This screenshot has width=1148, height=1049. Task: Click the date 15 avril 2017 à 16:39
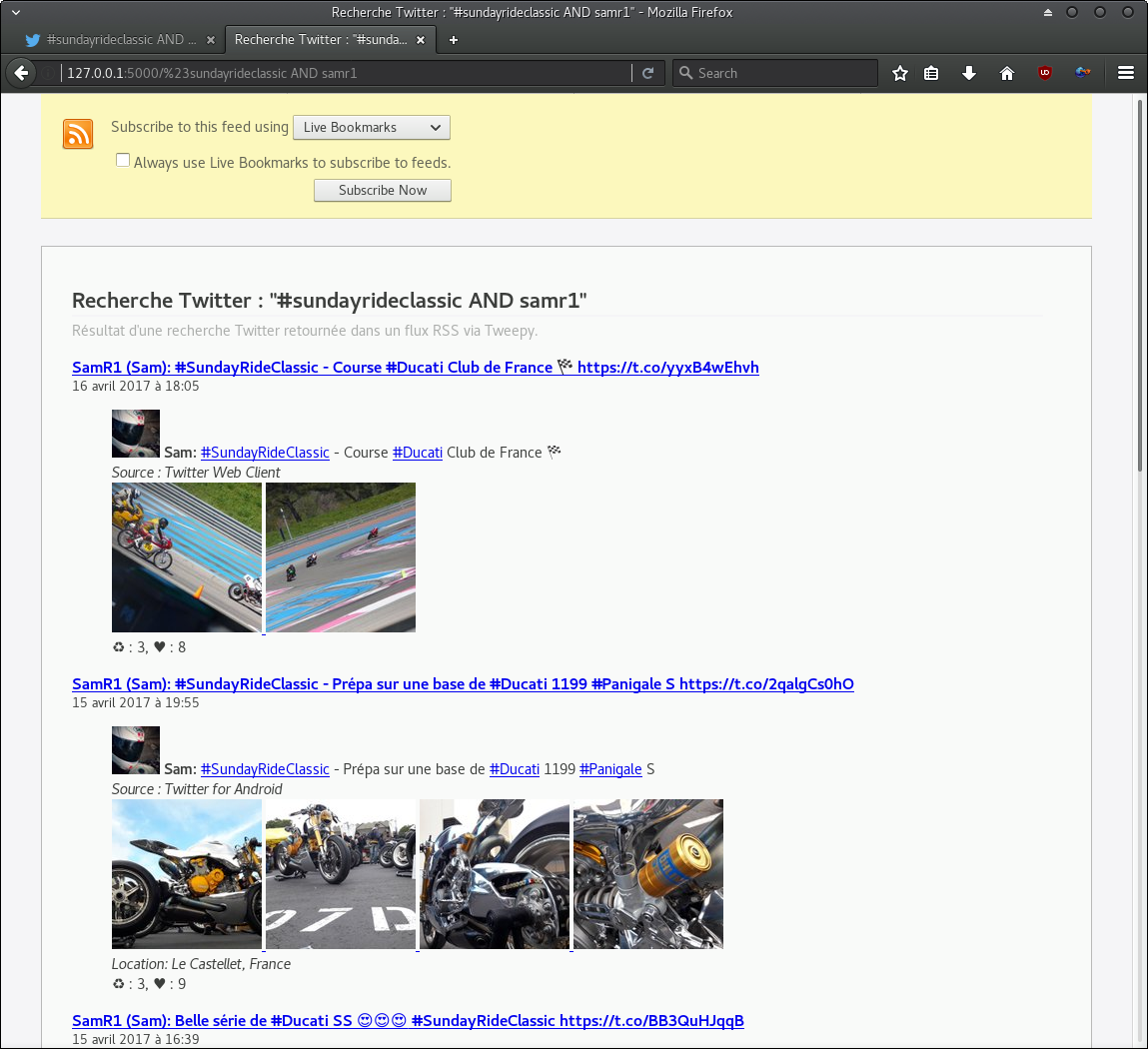pyautogui.click(x=136, y=1039)
